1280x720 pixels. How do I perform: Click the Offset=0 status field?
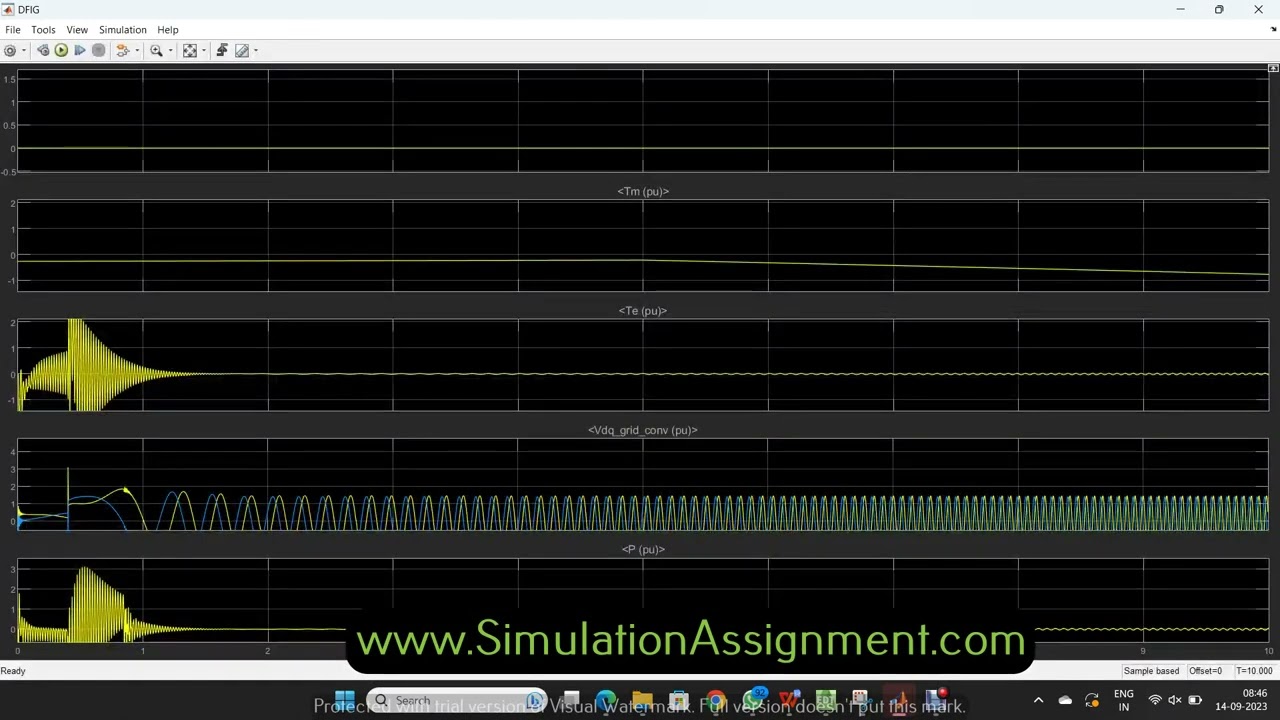pyautogui.click(x=1206, y=671)
